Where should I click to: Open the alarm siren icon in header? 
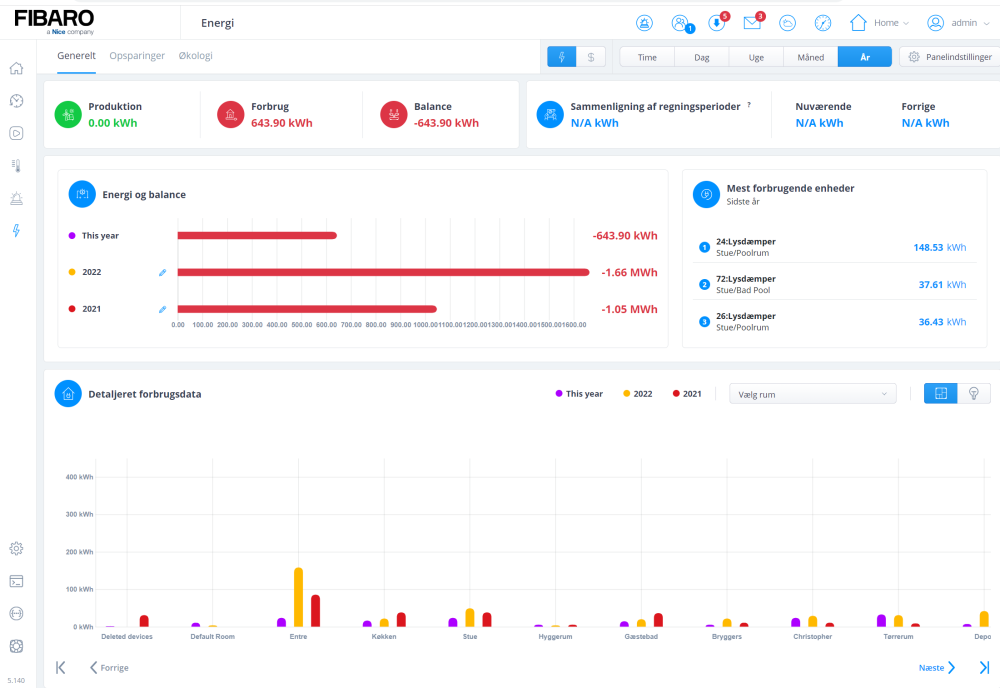(x=645, y=23)
